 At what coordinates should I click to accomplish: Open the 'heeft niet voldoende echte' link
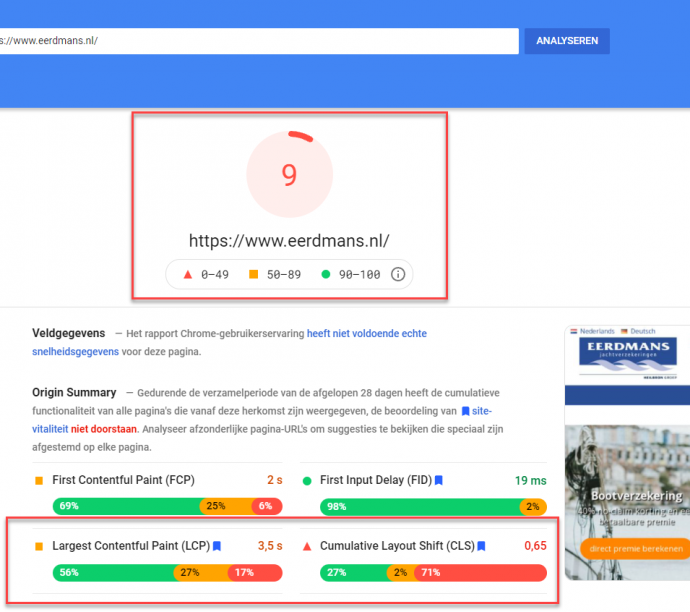tap(367, 333)
